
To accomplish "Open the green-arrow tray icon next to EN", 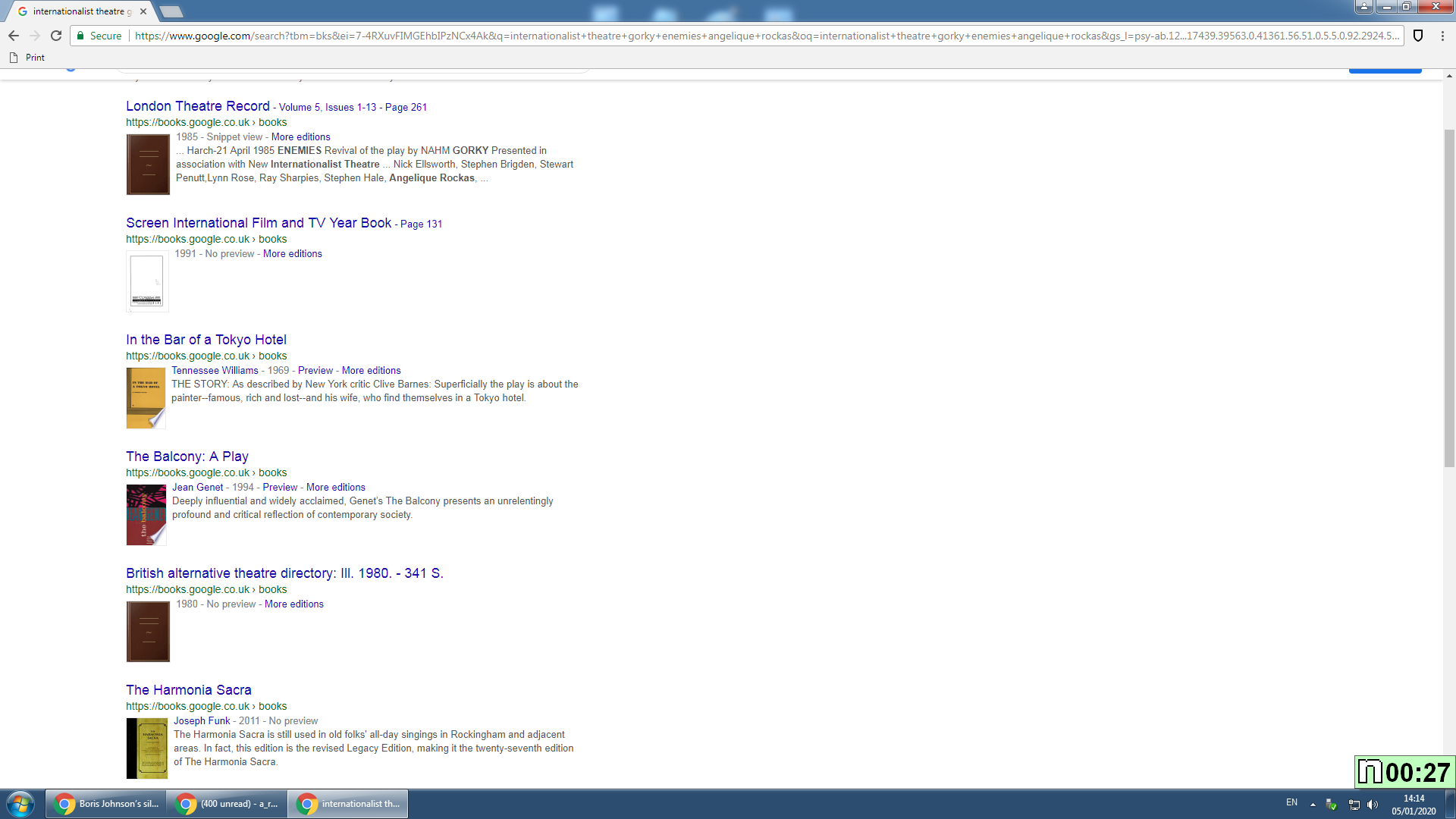I will tap(1331, 805).
